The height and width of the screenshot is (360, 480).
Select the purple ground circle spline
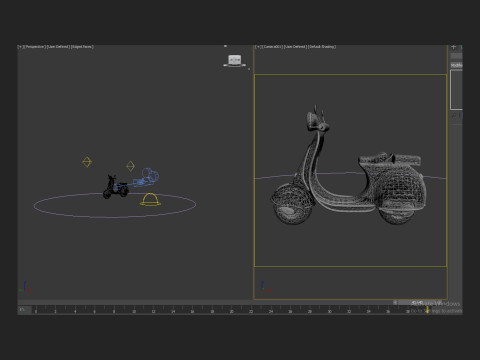point(115,205)
